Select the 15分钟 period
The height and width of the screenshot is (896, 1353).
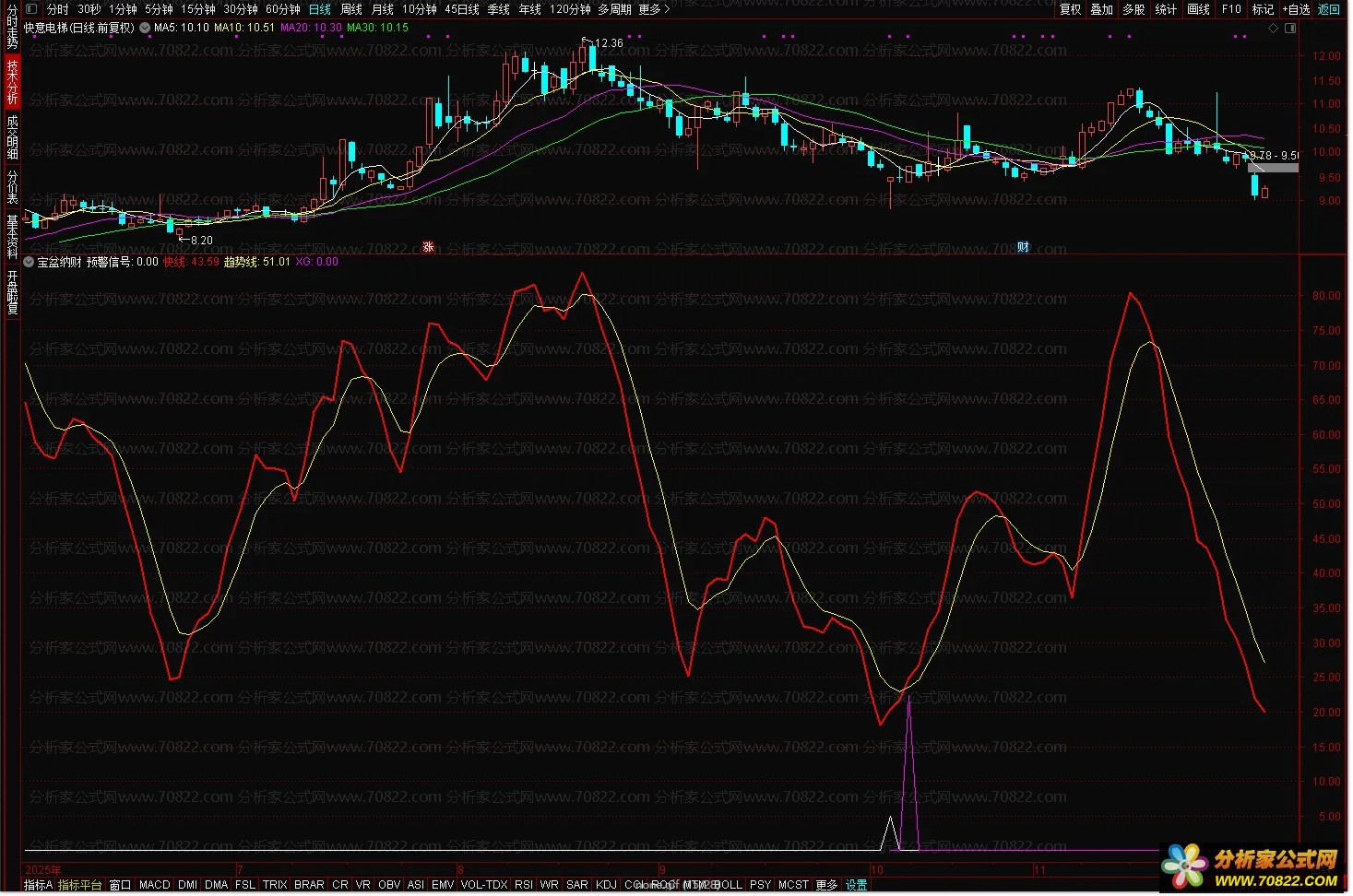click(198, 9)
